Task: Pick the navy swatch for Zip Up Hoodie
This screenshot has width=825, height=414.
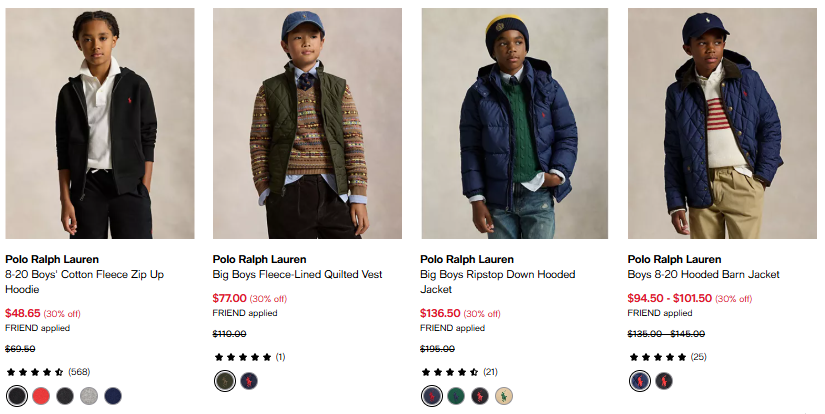Action: (113, 396)
